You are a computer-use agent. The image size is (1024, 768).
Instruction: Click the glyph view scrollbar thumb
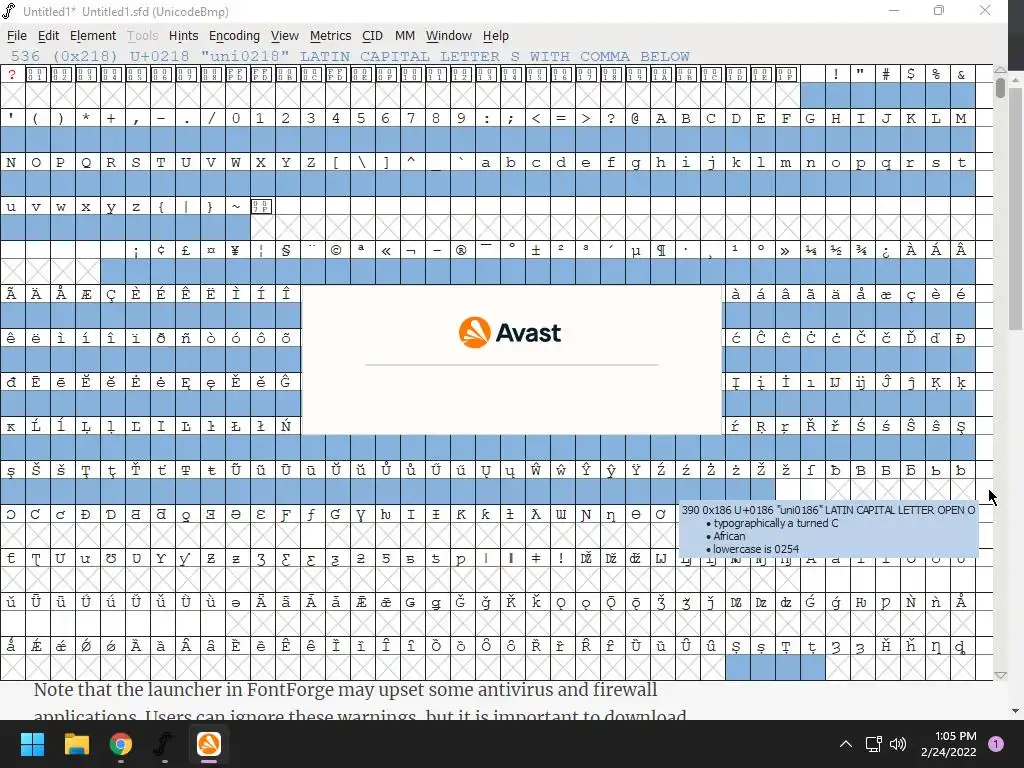point(1000,88)
